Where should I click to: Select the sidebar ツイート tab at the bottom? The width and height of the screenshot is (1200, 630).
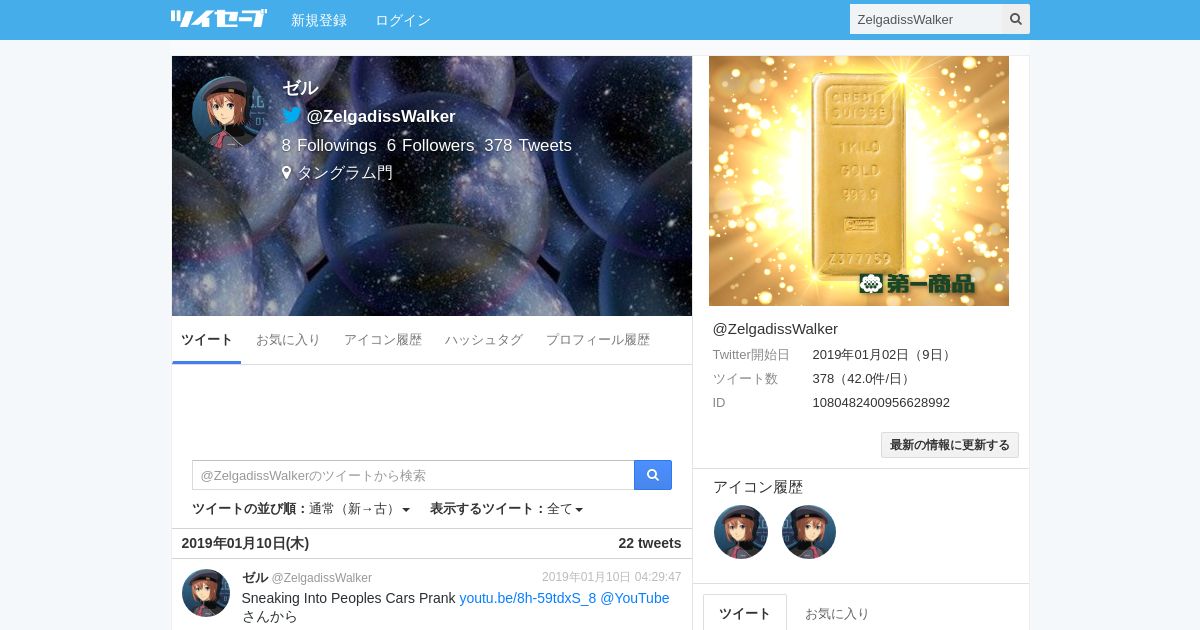tap(745, 613)
